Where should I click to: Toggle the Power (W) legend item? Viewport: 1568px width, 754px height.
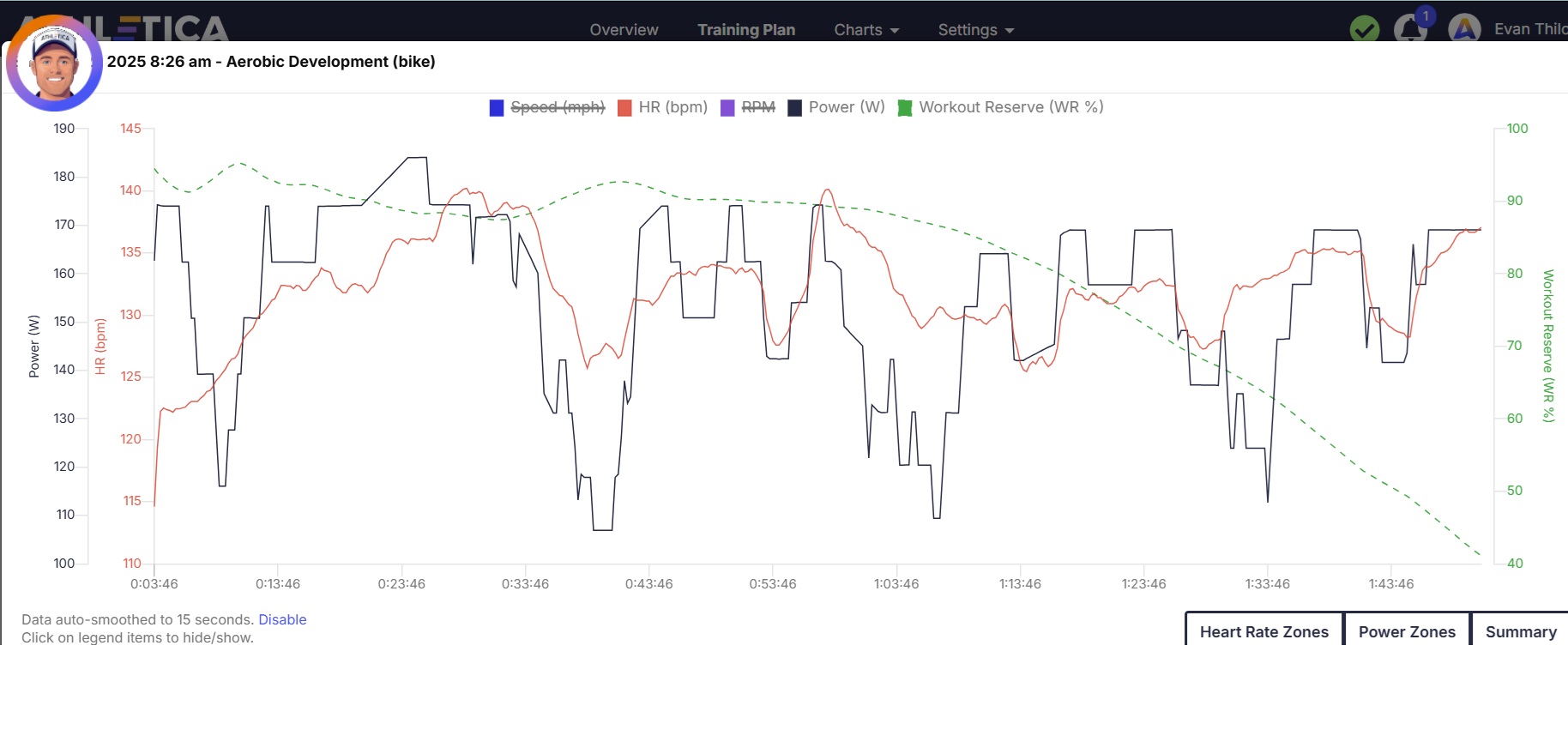[846, 107]
